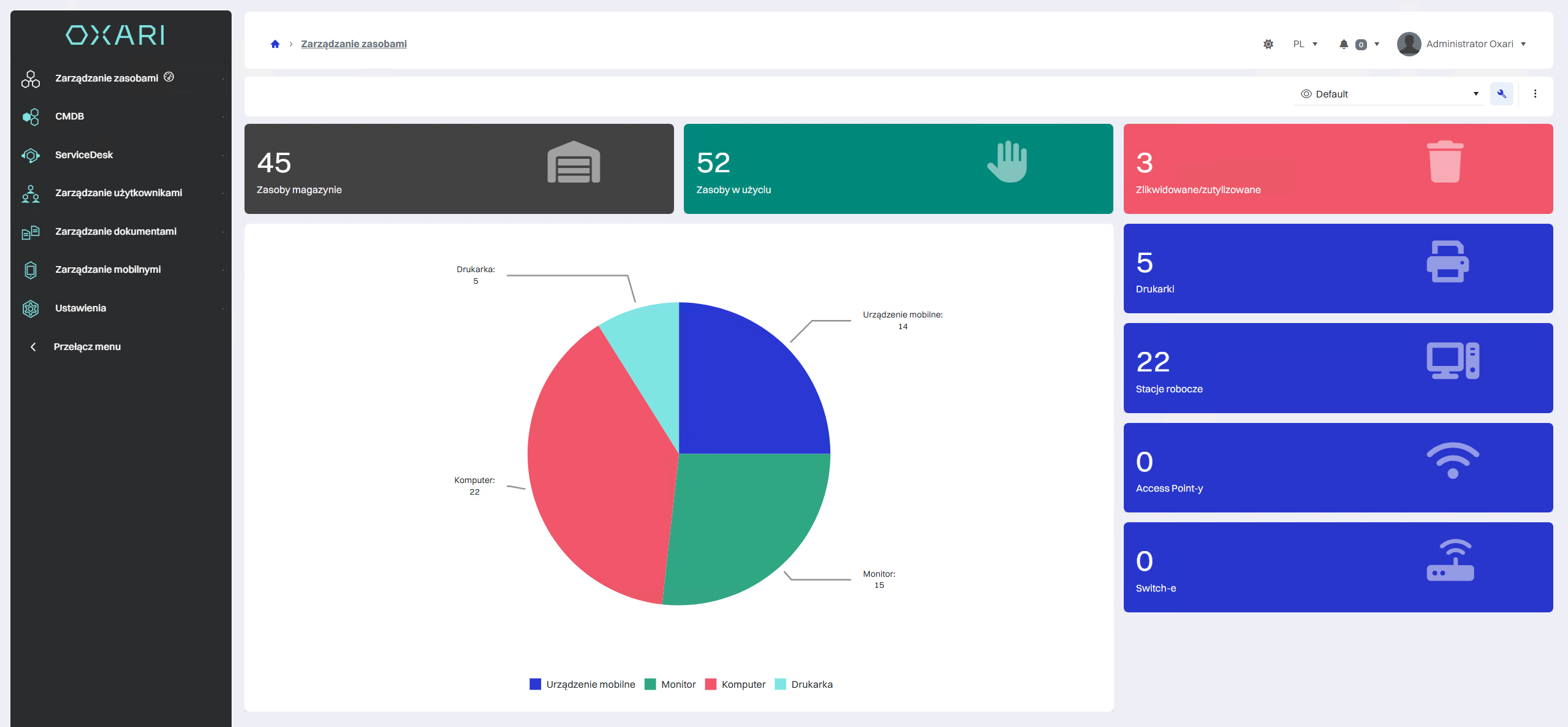The image size is (1568, 727).
Task: Click the home icon in breadcrumb
Action: tap(275, 44)
